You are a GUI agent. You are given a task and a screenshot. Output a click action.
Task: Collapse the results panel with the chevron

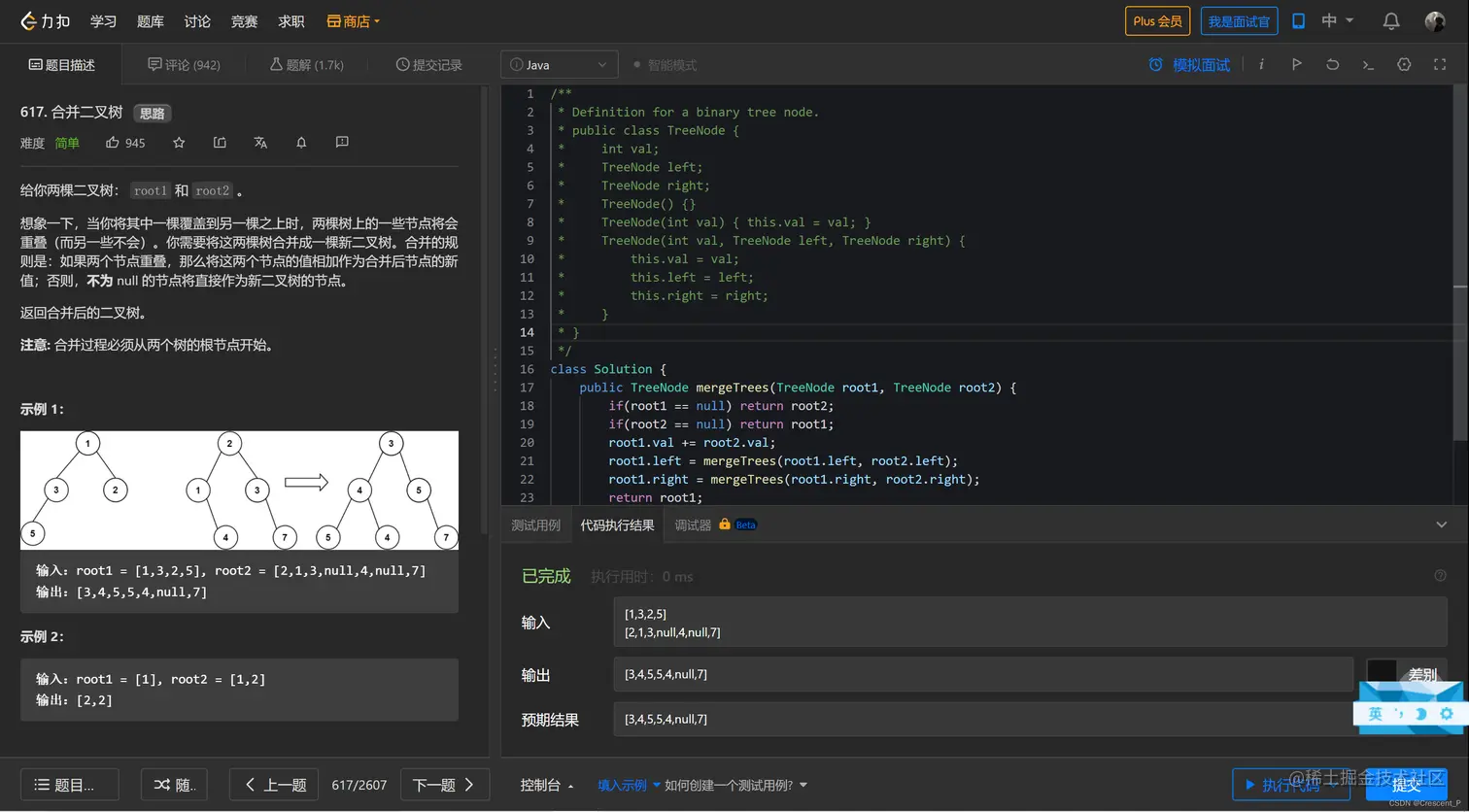tap(1441, 524)
